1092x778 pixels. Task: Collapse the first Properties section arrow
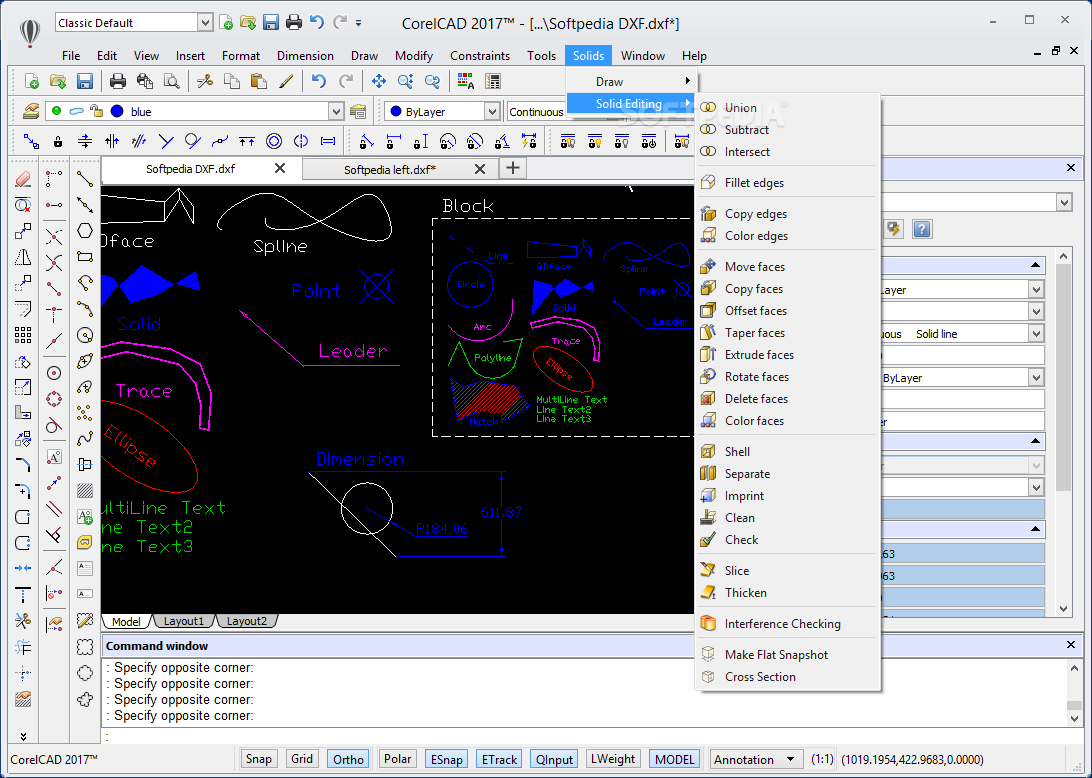pos(1035,265)
